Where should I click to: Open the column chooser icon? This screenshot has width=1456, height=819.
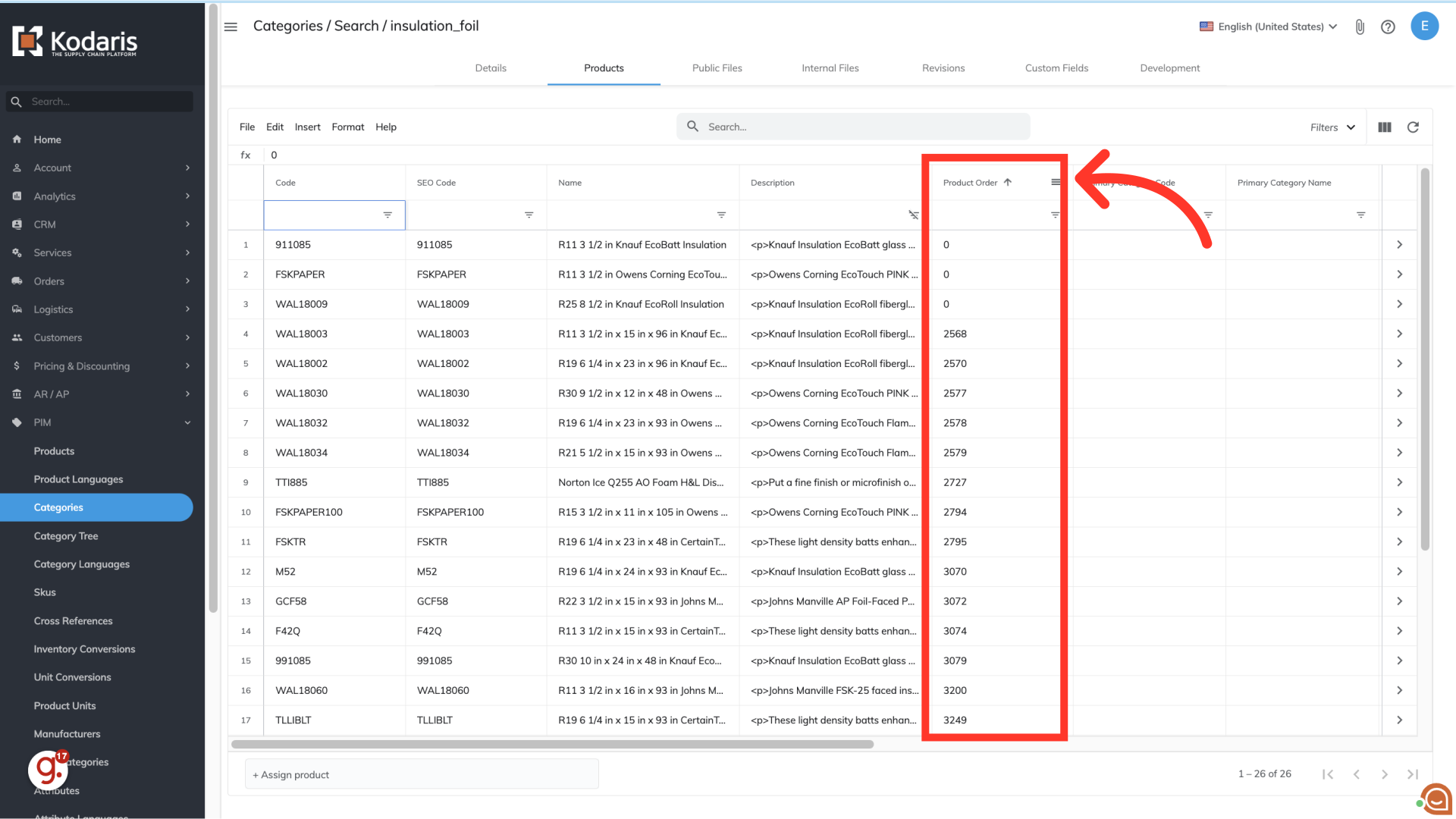1385,127
